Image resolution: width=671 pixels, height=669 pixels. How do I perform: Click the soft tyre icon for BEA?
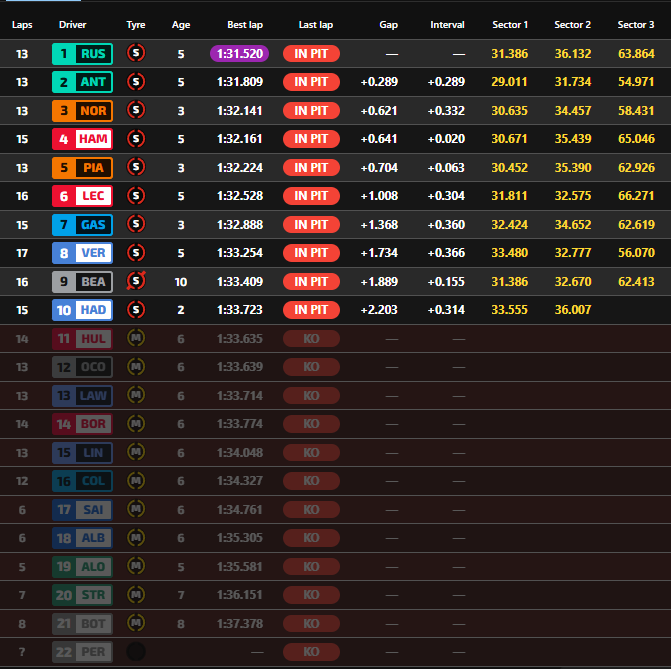pyautogui.click(x=137, y=282)
